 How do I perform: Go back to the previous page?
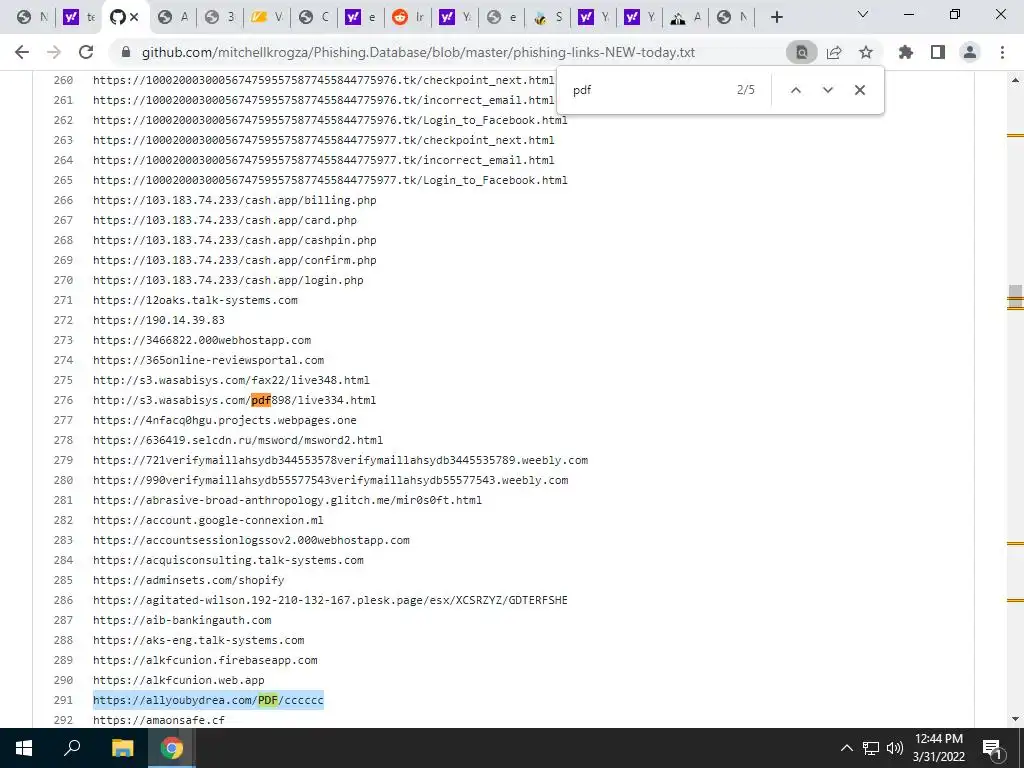(22, 52)
